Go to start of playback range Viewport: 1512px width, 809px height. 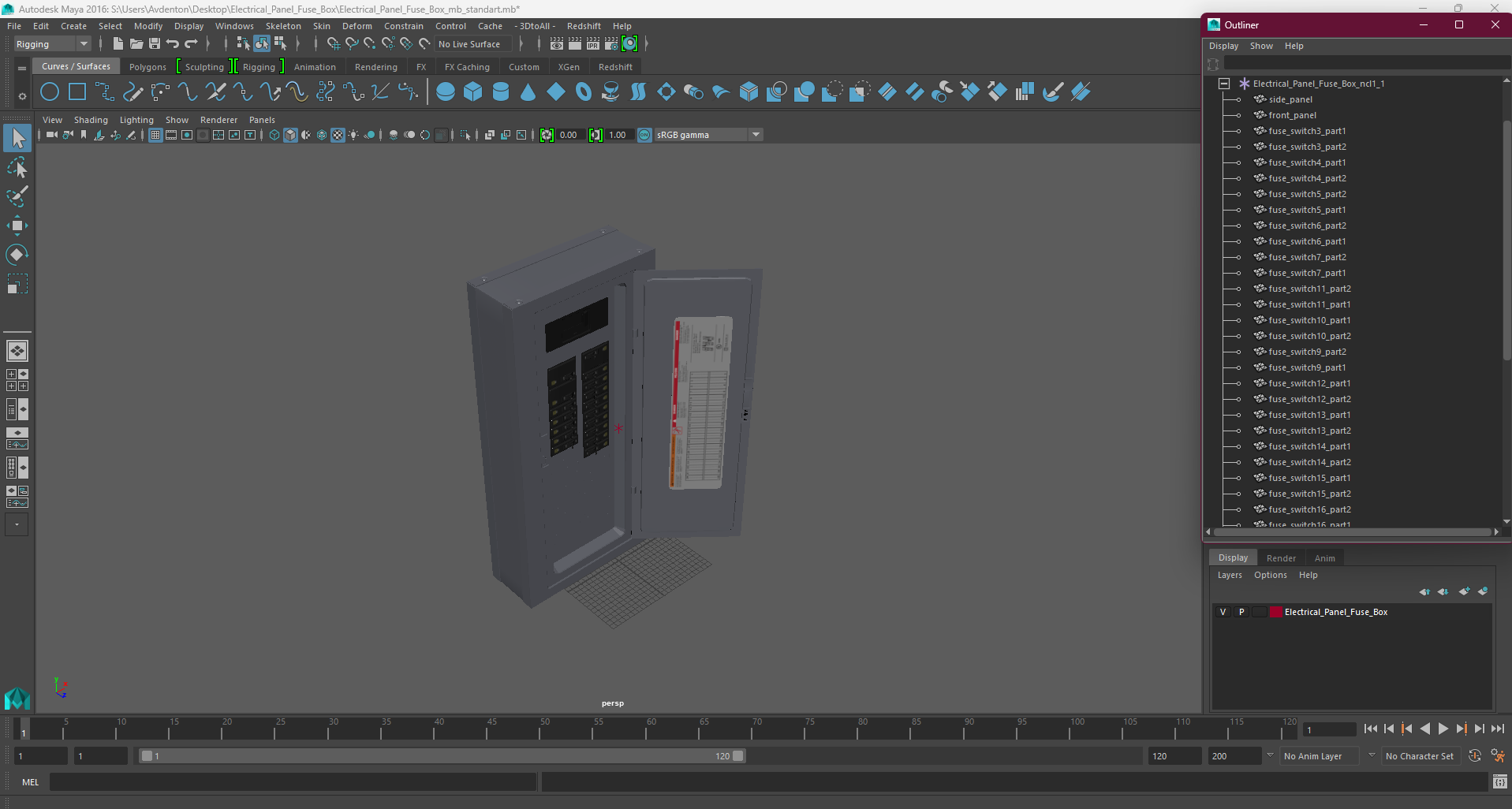[x=1371, y=729]
